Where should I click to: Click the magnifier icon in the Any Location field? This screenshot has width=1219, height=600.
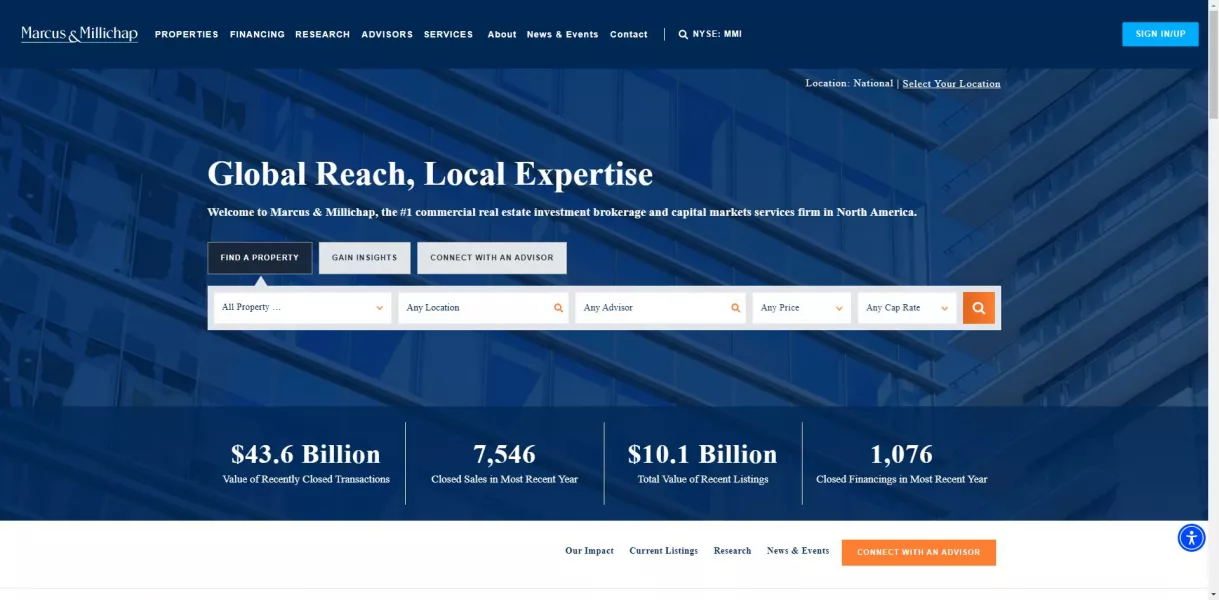tap(558, 308)
